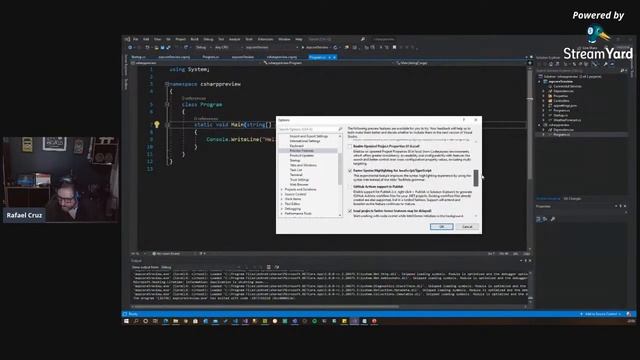Screen dimensions: 640x360
Task: Select Keyboard in the Options tree
Action: tap(297, 146)
